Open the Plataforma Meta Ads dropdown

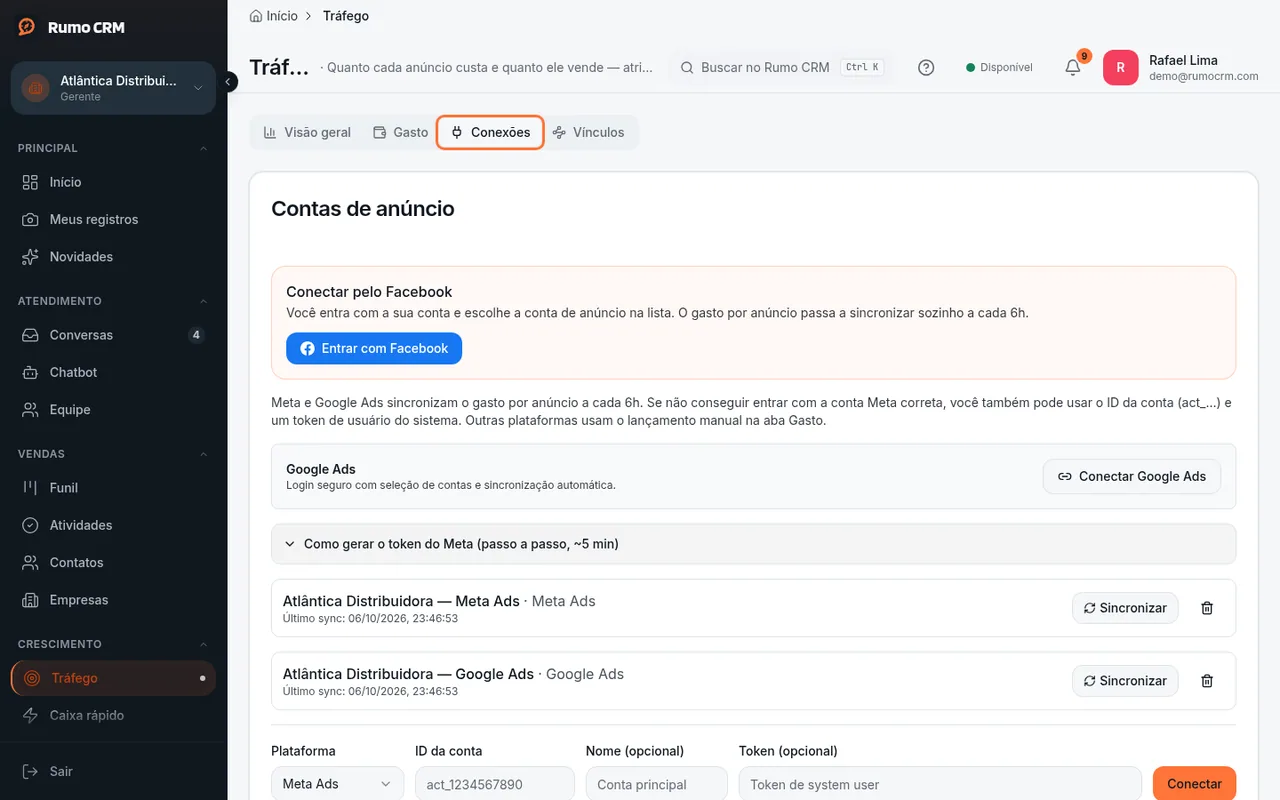point(337,784)
